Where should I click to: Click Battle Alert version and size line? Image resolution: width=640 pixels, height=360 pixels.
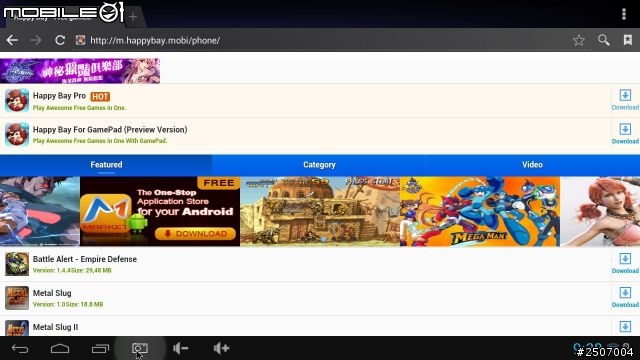tap(72, 271)
